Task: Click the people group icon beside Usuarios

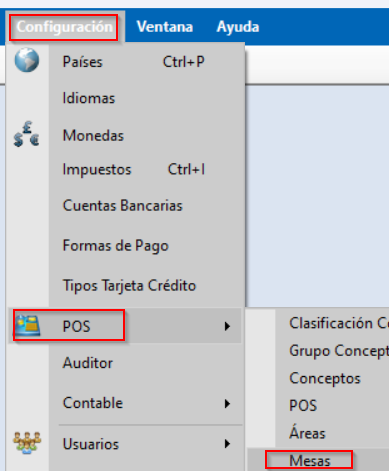Action: pyautogui.click(x=27, y=443)
